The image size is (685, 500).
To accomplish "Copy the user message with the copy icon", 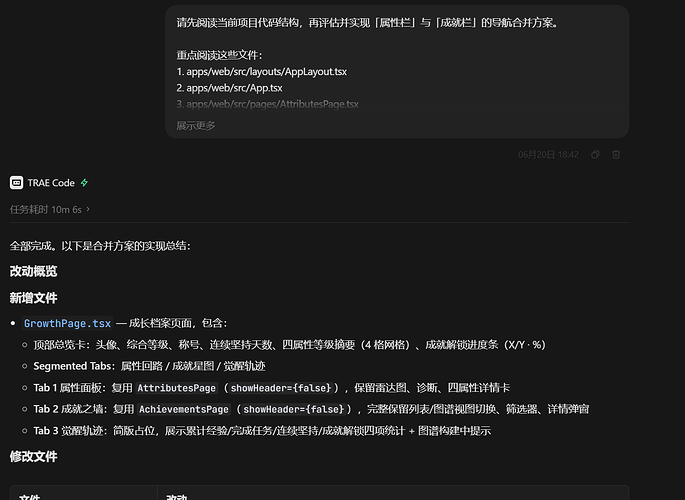I will pyautogui.click(x=595, y=155).
